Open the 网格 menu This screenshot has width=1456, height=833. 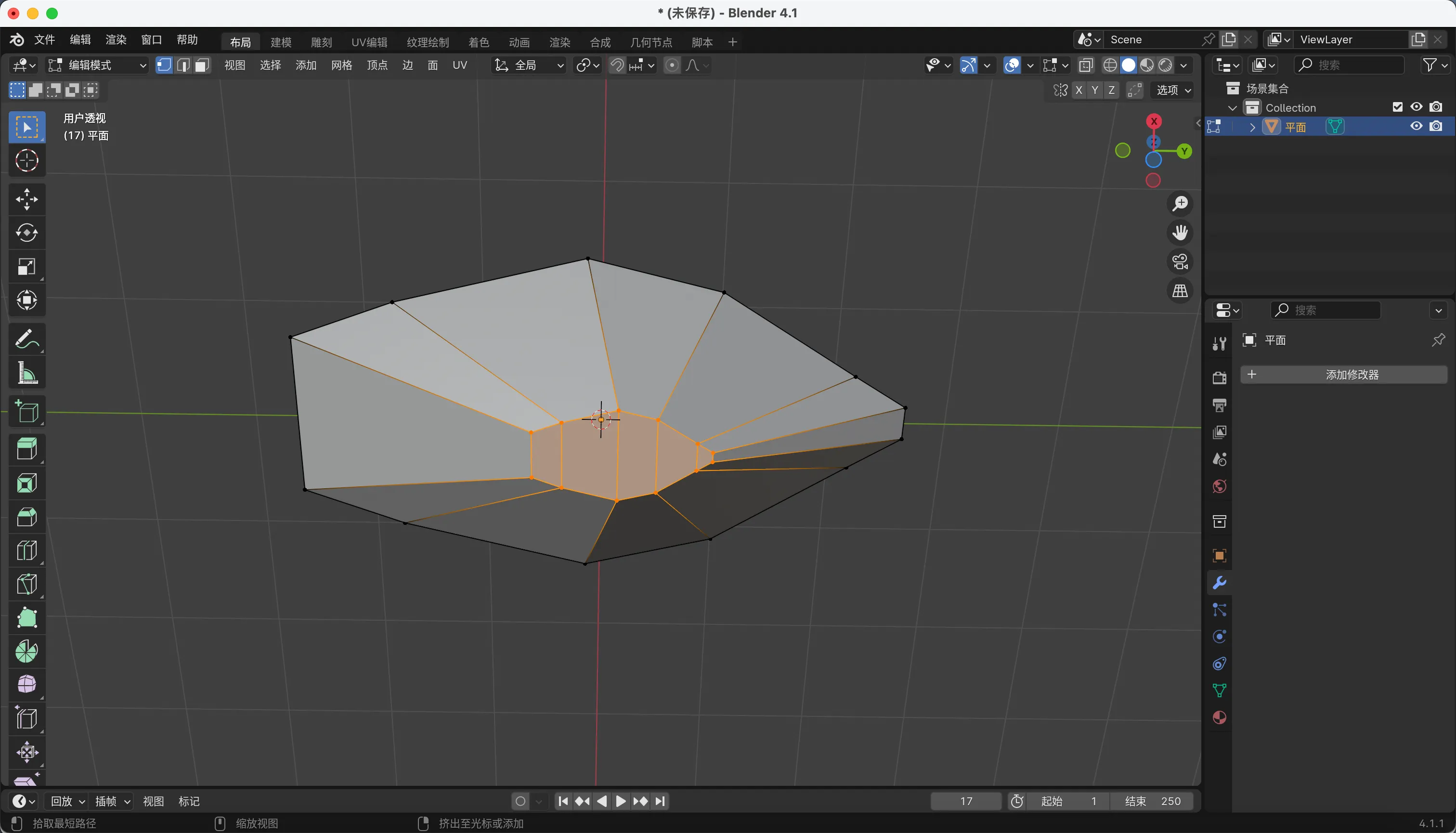341,65
